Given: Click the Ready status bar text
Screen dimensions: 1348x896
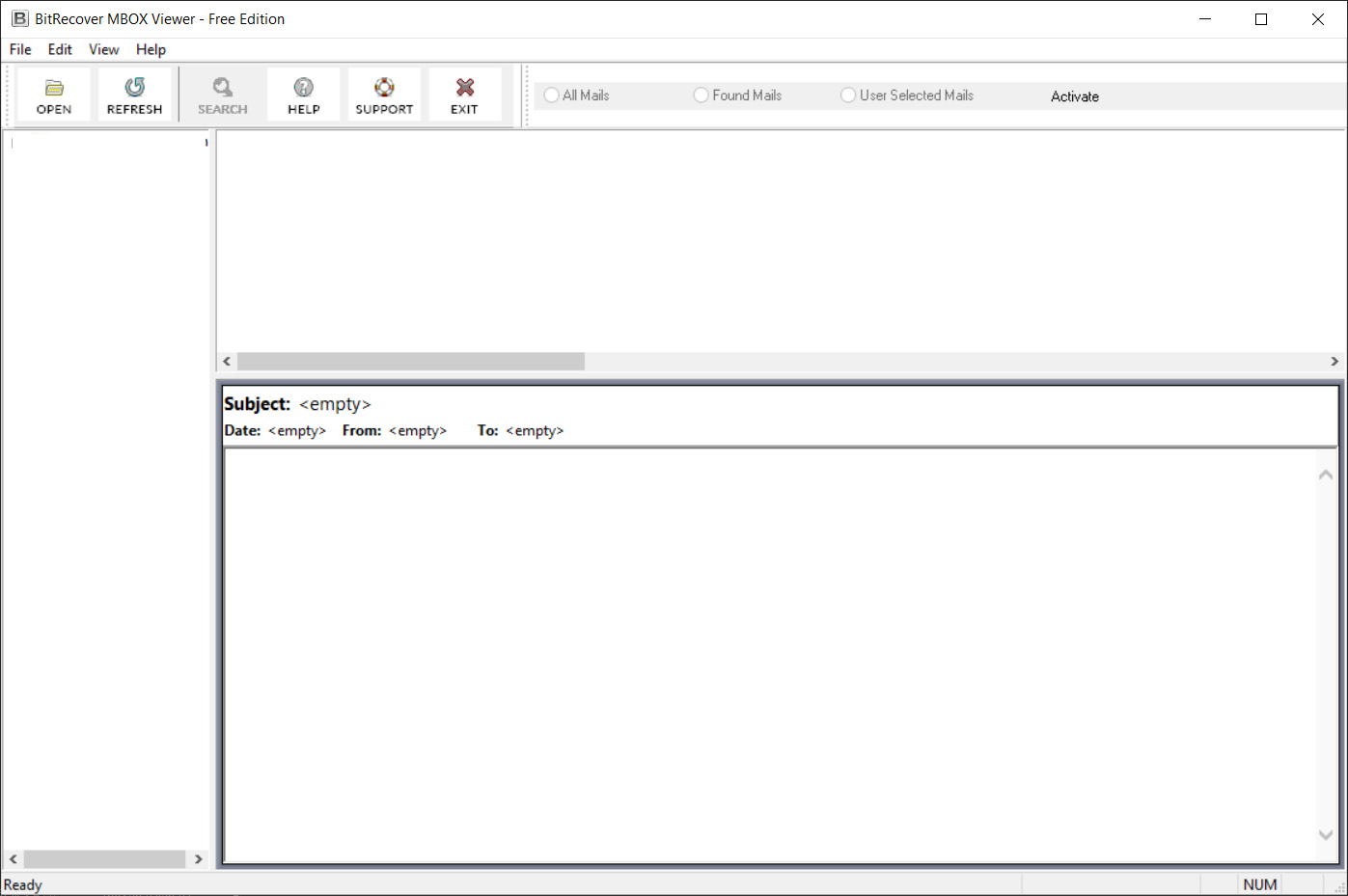Looking at the screenshot, I should pyautogui.click(x=23, y=885).
